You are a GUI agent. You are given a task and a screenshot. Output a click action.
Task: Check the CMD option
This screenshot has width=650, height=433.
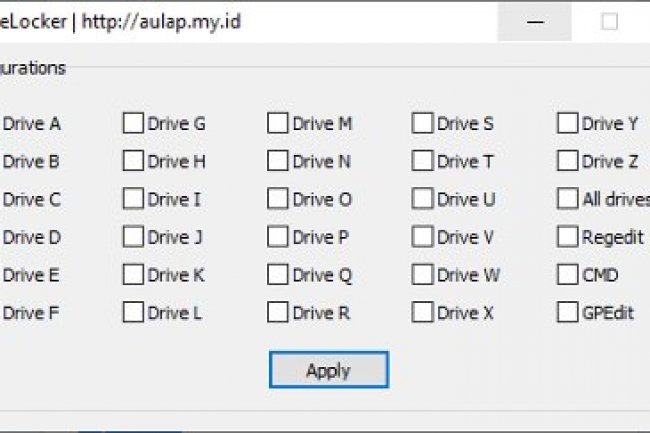[568, 275]
